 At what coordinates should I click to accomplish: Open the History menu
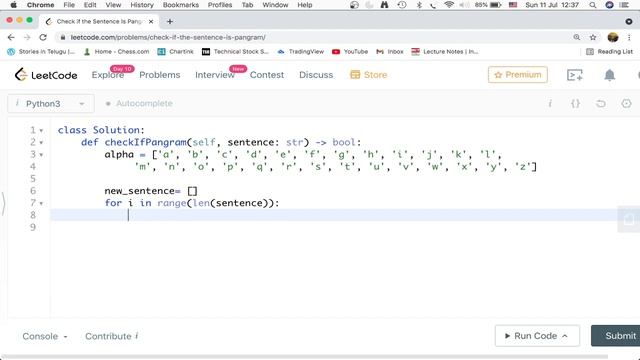(142, 5)
